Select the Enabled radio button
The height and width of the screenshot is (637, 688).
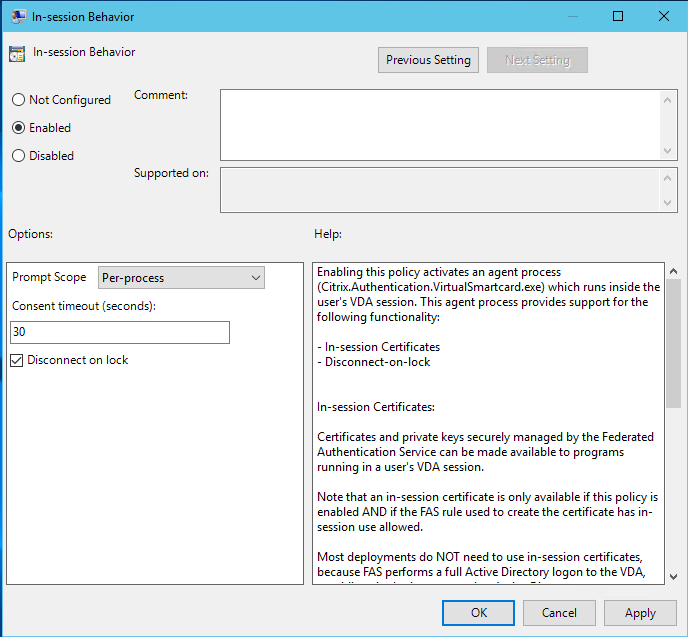[18, 128]
